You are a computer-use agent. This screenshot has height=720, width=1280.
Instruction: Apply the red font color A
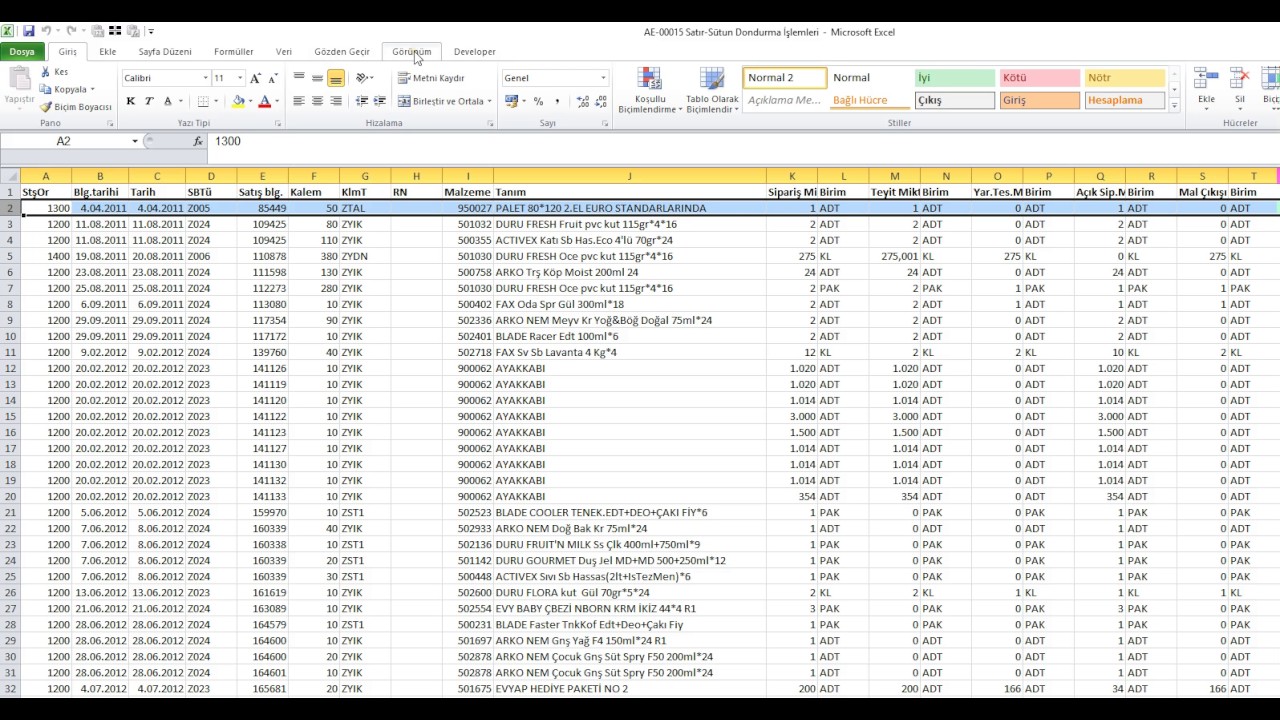(264, 101)
